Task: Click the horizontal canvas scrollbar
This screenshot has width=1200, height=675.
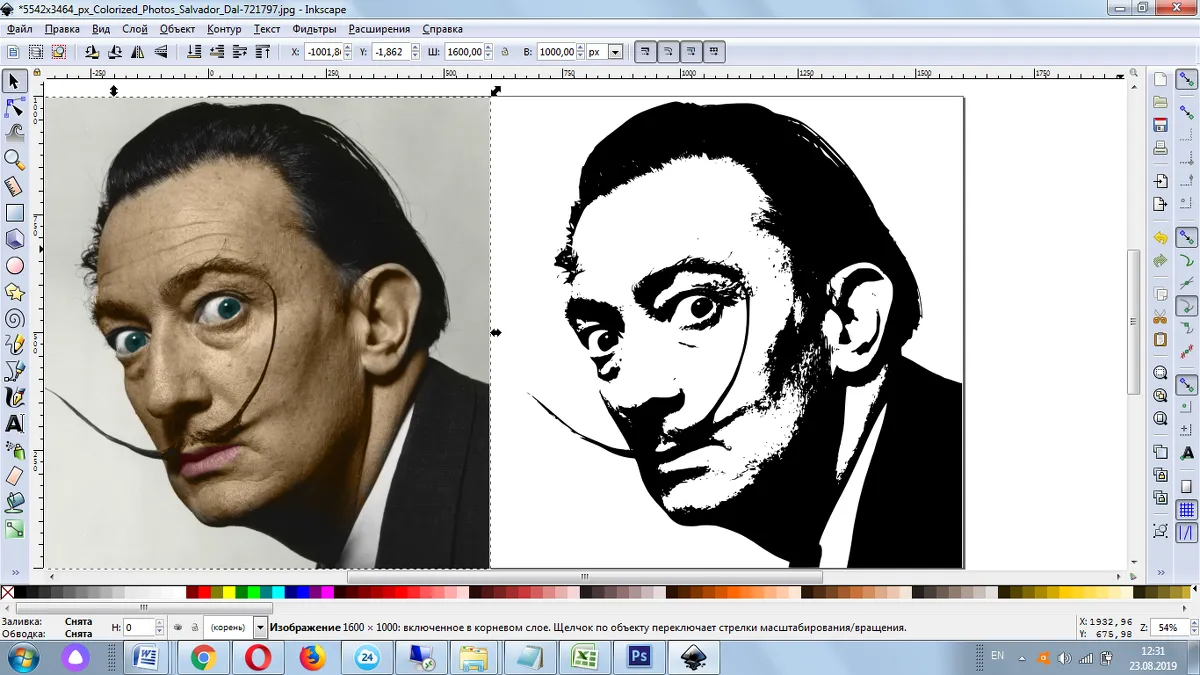Action: tap(585, 577)
